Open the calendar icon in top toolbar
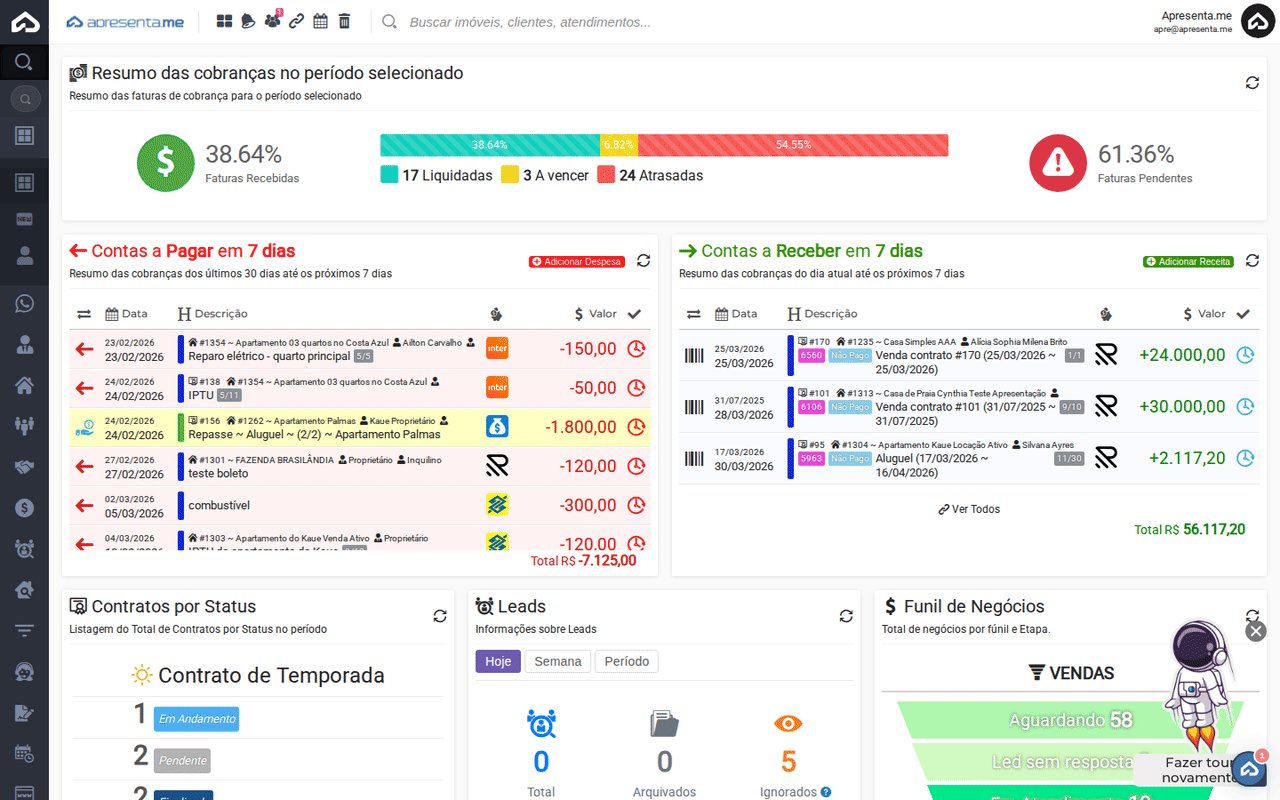Screen dimensions: 1280x800 [x=320, y=21]
